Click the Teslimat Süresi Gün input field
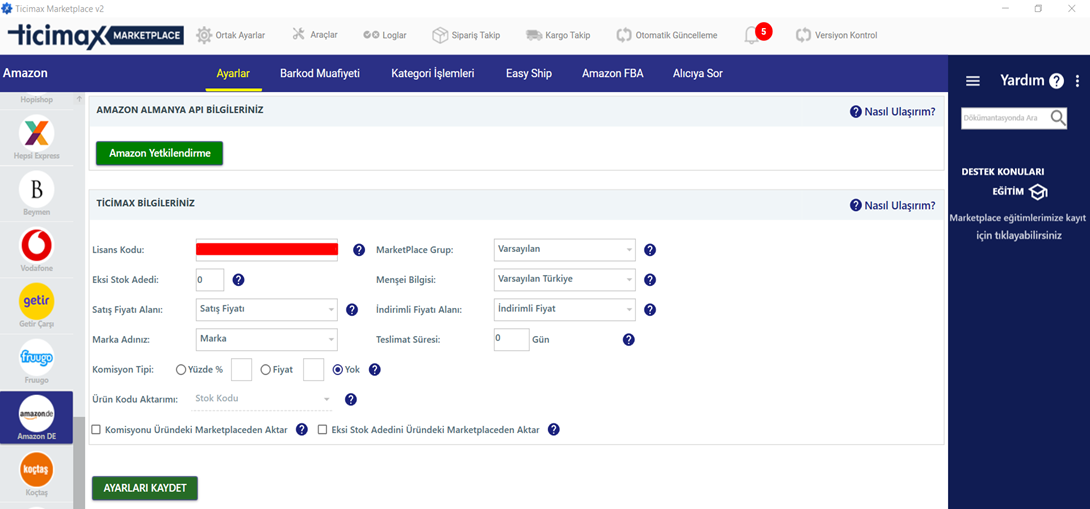Image resolution: width=1090 pixels, height=509 pixels. [511, 339]
